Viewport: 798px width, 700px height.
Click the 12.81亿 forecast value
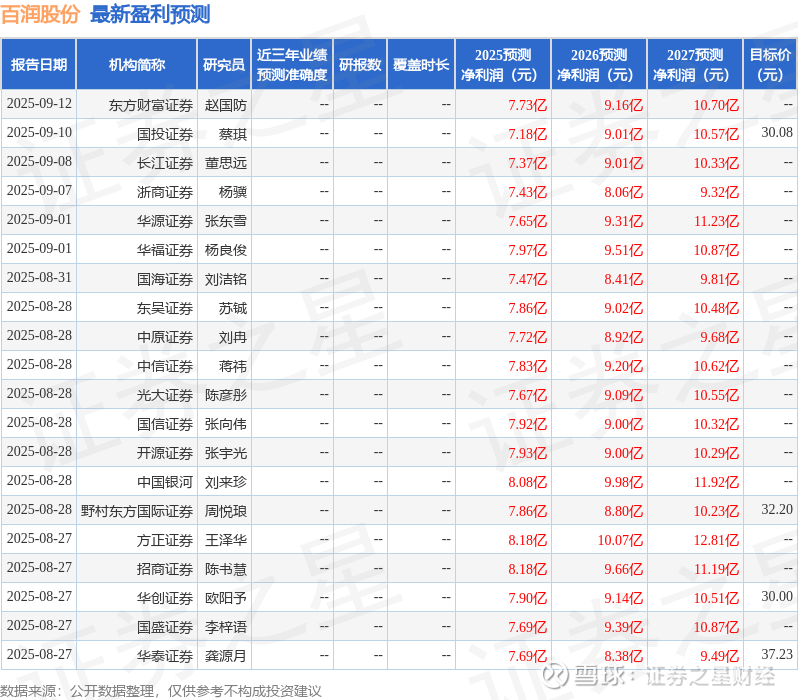[716, 541]
